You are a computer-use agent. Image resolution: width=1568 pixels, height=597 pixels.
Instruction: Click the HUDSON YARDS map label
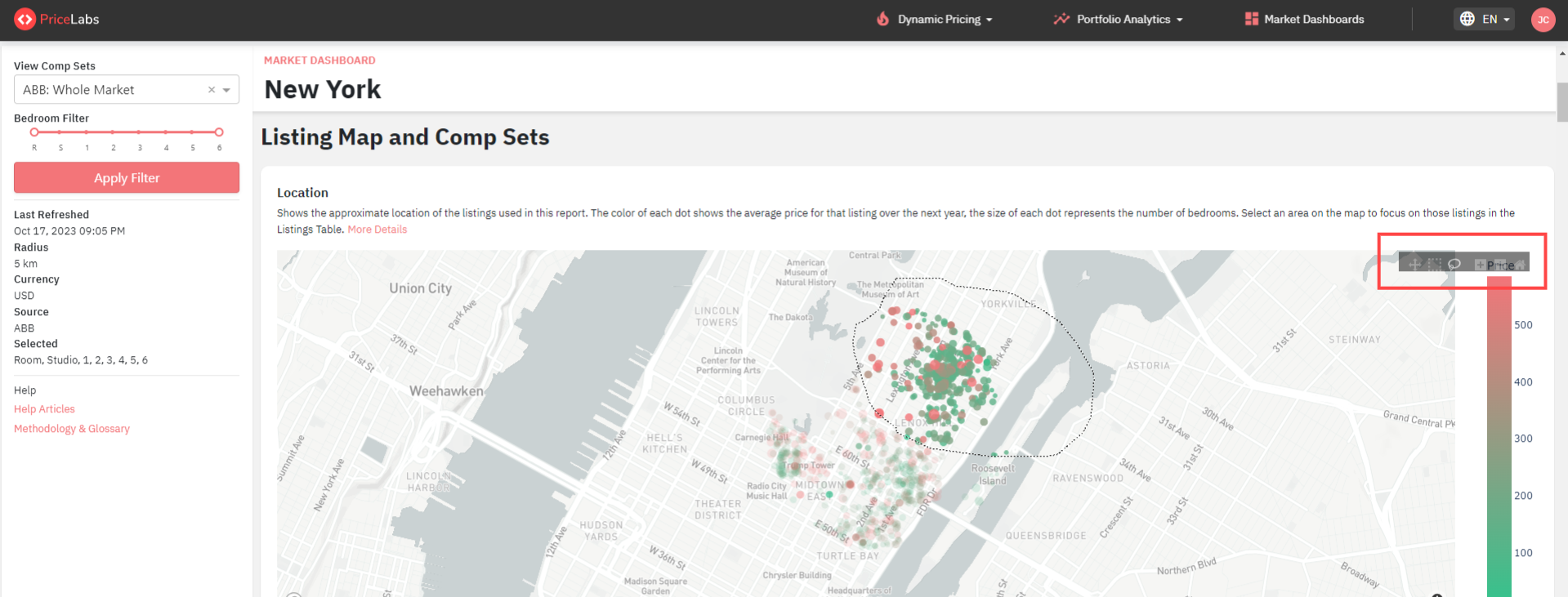pyautogui.click(x=601, y=531)
